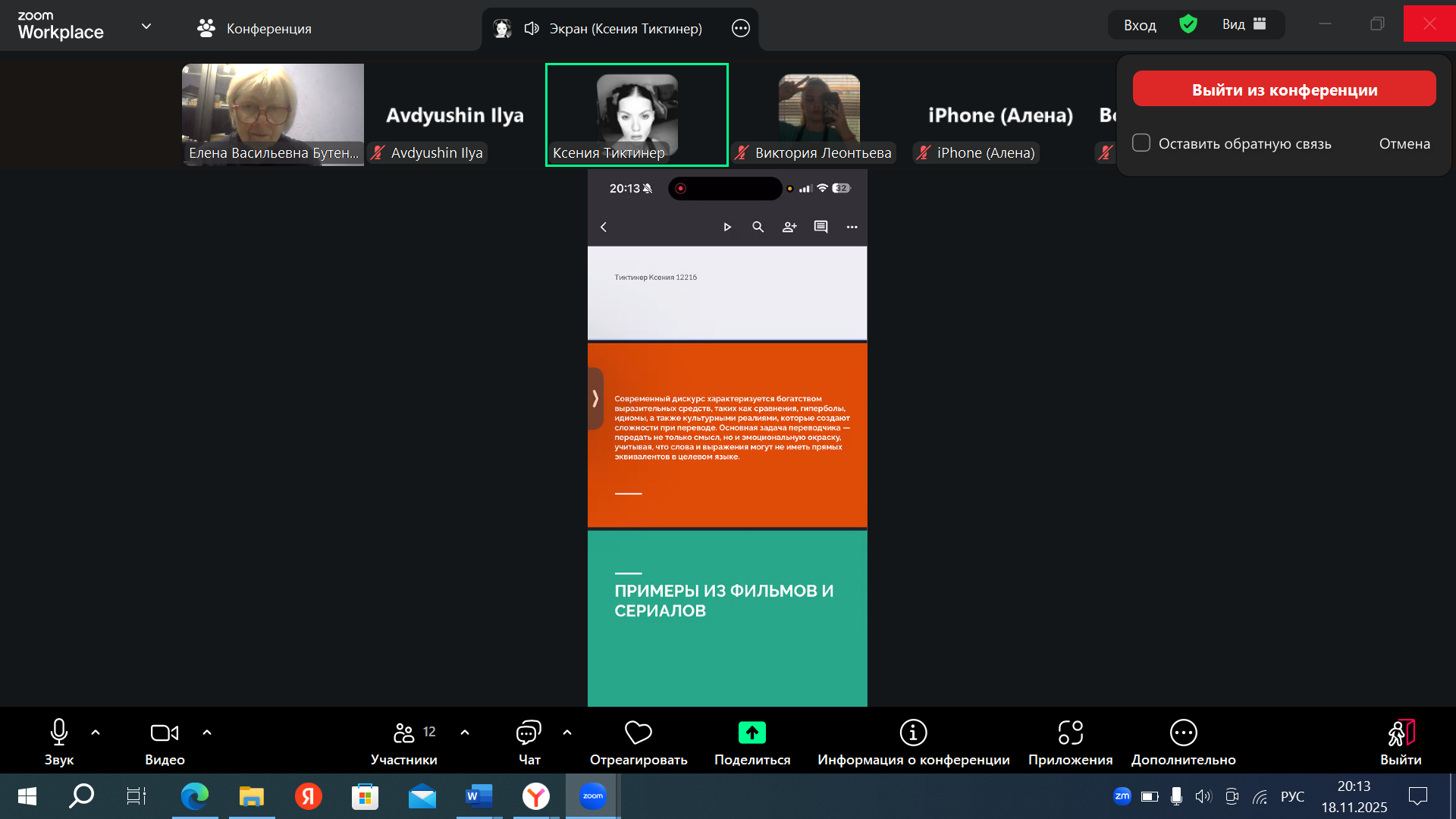Click the green encryption shield icon

tap(1188, 24)
